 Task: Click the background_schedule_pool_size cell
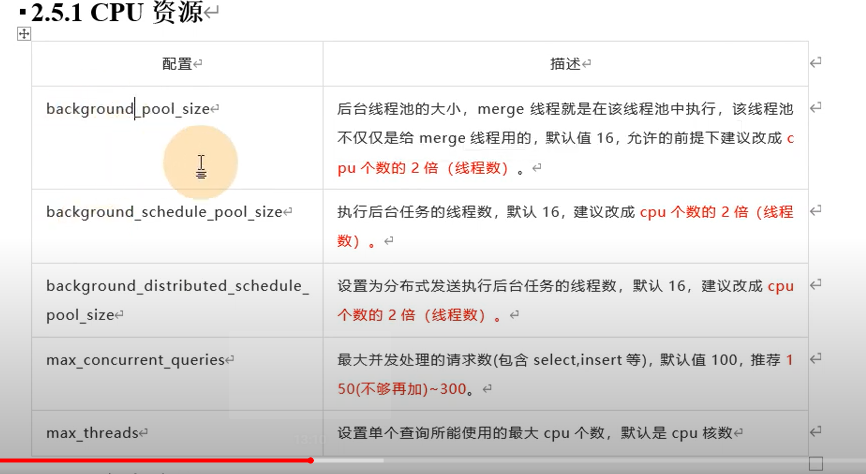[x=165, y=212]
